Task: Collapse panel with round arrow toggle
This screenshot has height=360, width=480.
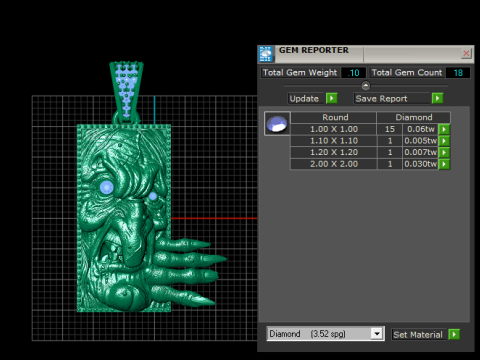Action: (366, 86)
